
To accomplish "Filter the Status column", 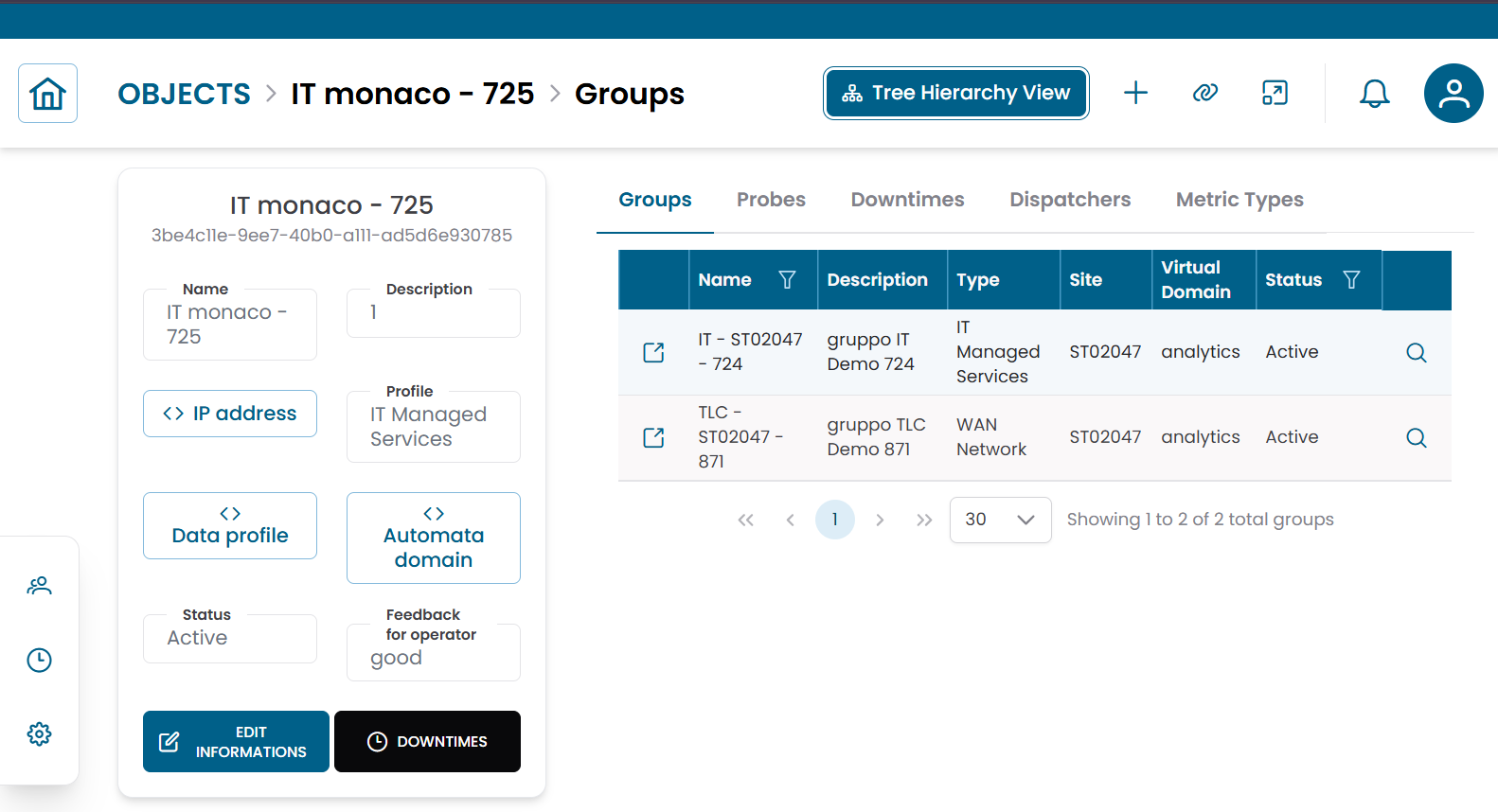I will (1351, 279).
